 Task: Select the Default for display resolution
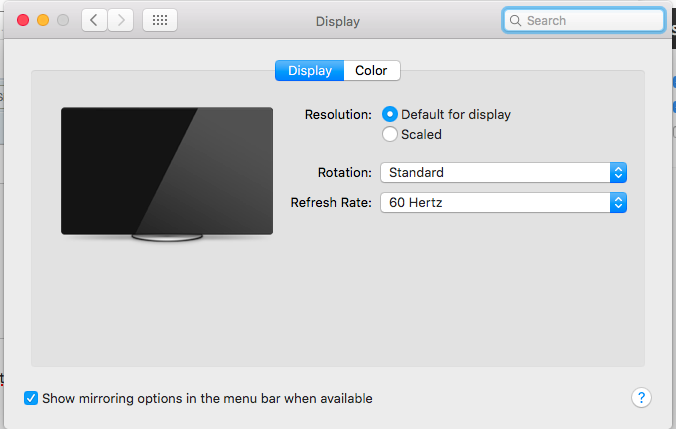[x=390, y=114]
